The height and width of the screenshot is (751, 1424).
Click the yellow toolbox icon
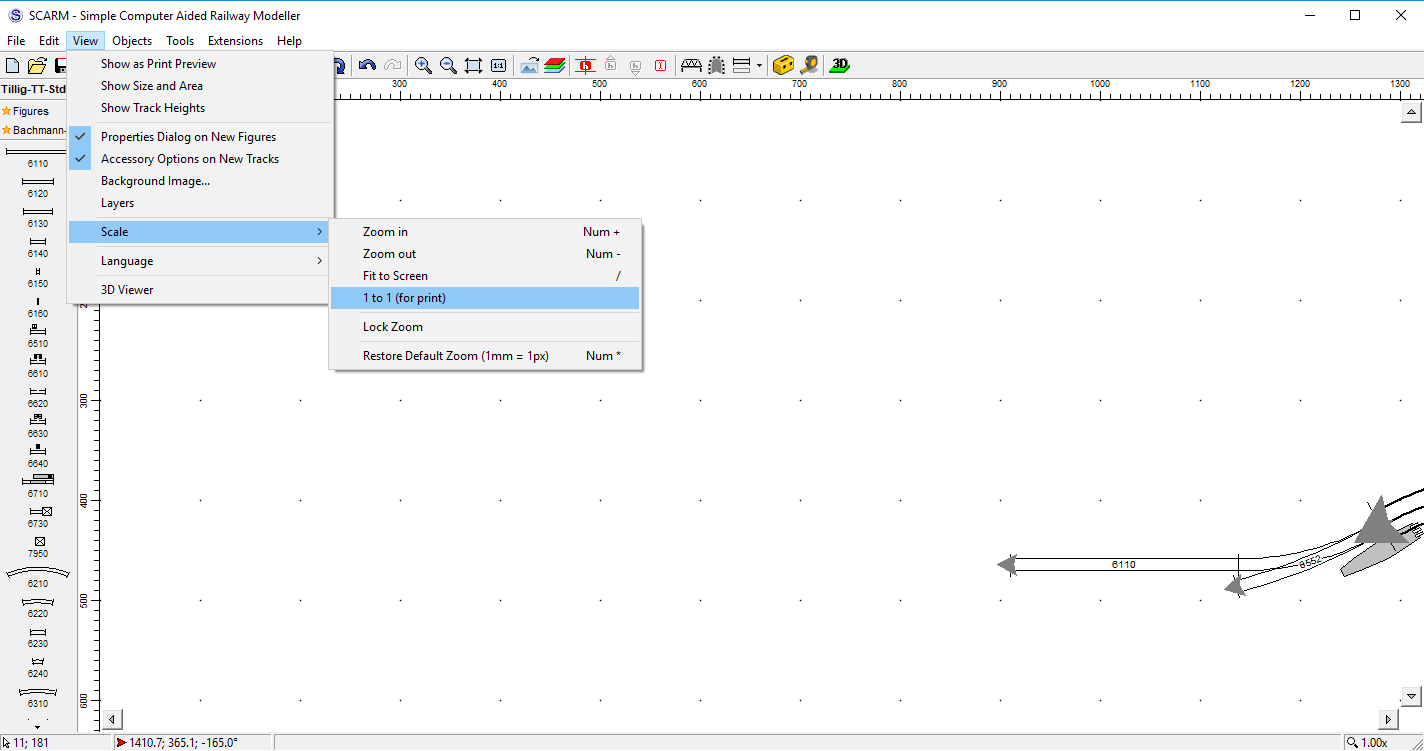(x=784, y=65)
